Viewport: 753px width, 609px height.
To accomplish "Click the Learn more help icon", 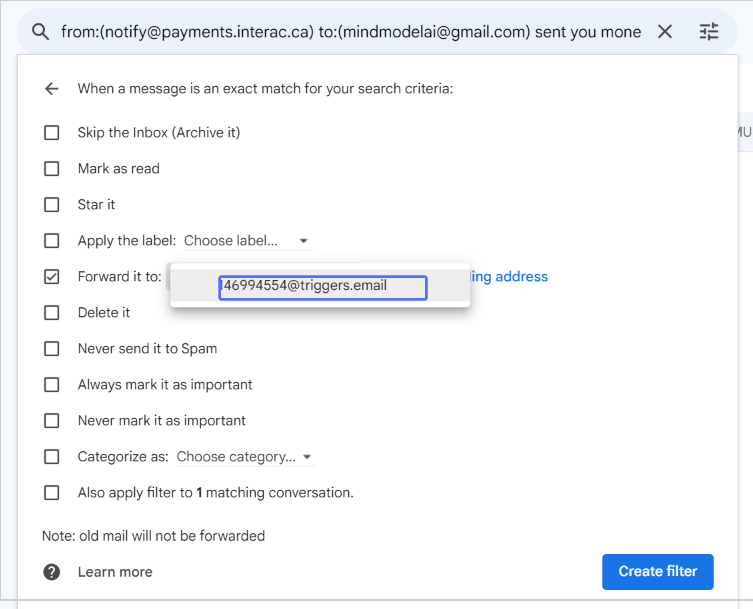I will pyautogui.click(x=51, y=572).
